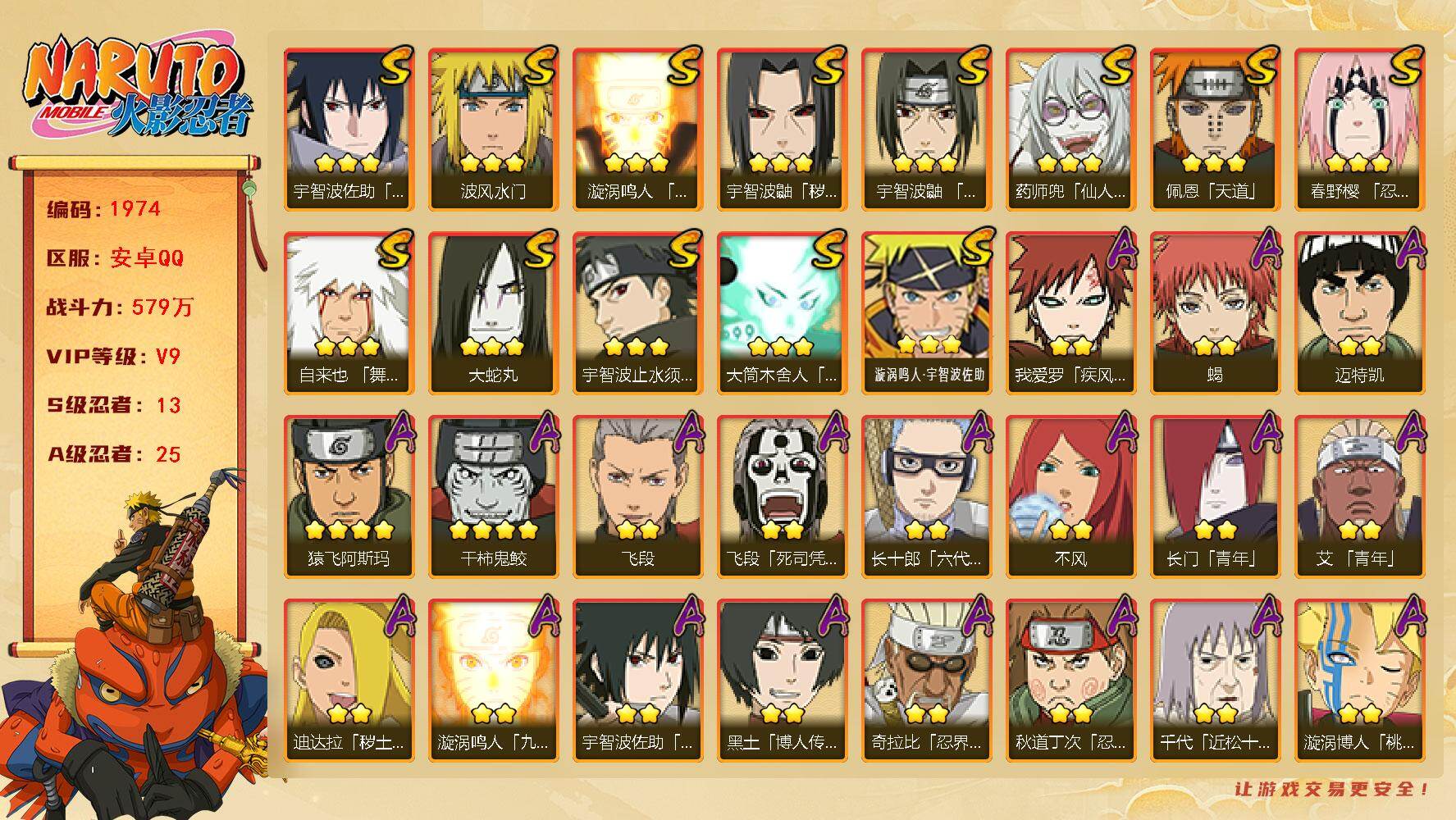Select the 波风水门 ninja card
Image resolution: width=1456 pixels, height=820 pixels.
493,130
